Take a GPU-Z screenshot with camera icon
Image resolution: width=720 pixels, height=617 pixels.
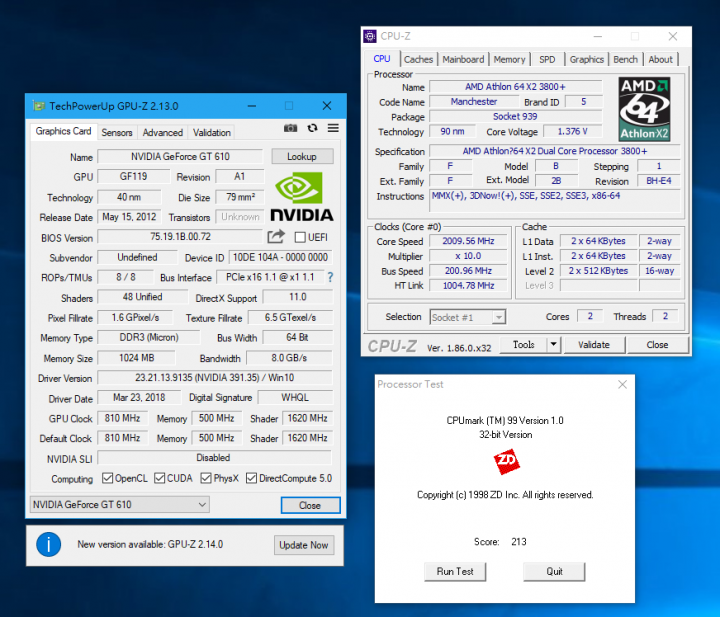[x=290, y=128]
